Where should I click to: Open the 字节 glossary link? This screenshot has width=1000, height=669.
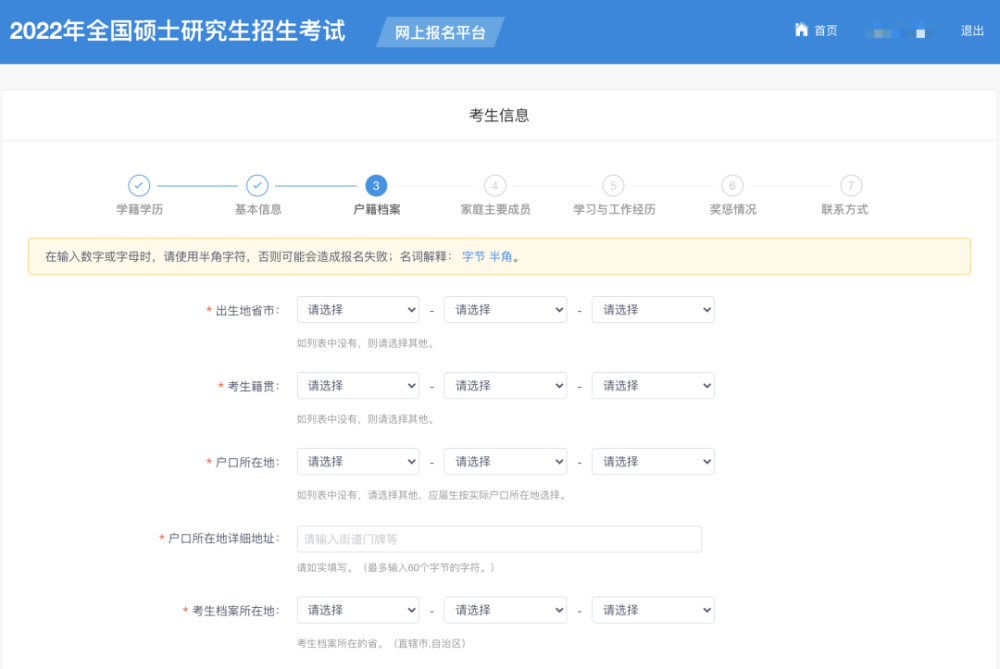coord(473,256)
